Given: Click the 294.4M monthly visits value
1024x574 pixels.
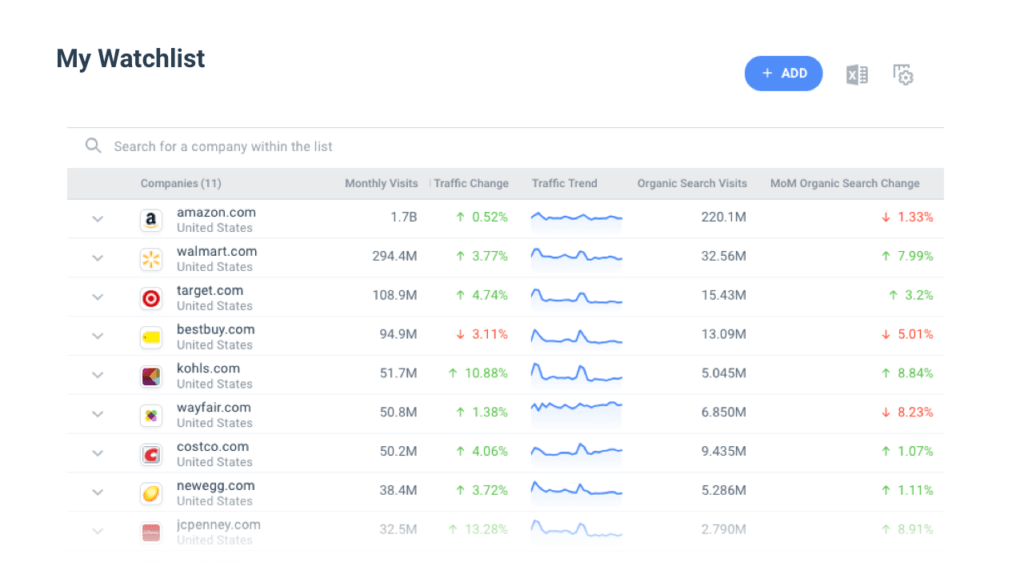Looking at the screenshot, I should click(394, 257).
